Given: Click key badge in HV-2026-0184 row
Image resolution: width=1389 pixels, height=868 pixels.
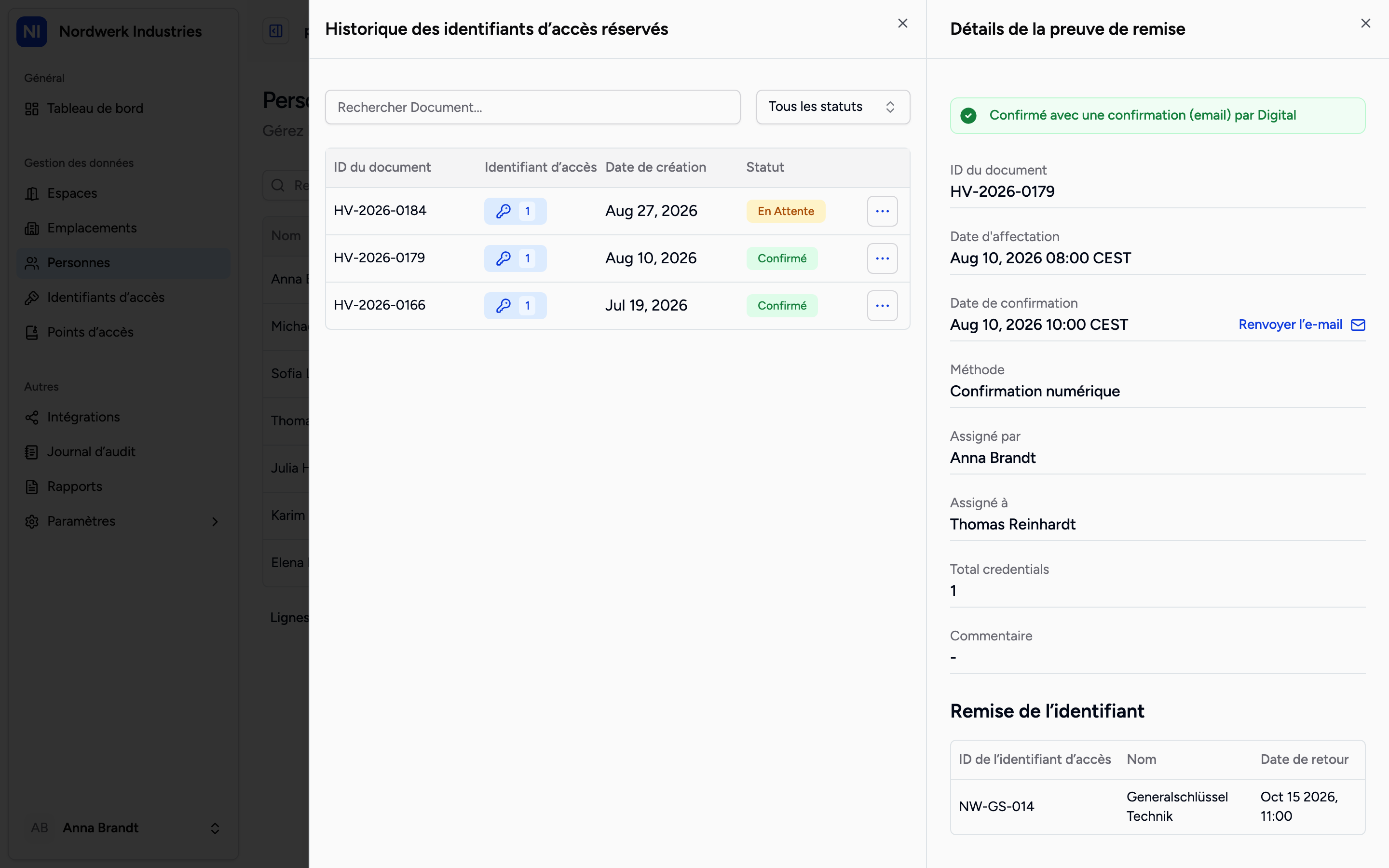Looking at the screenshot, I should [x=516, y=211].
